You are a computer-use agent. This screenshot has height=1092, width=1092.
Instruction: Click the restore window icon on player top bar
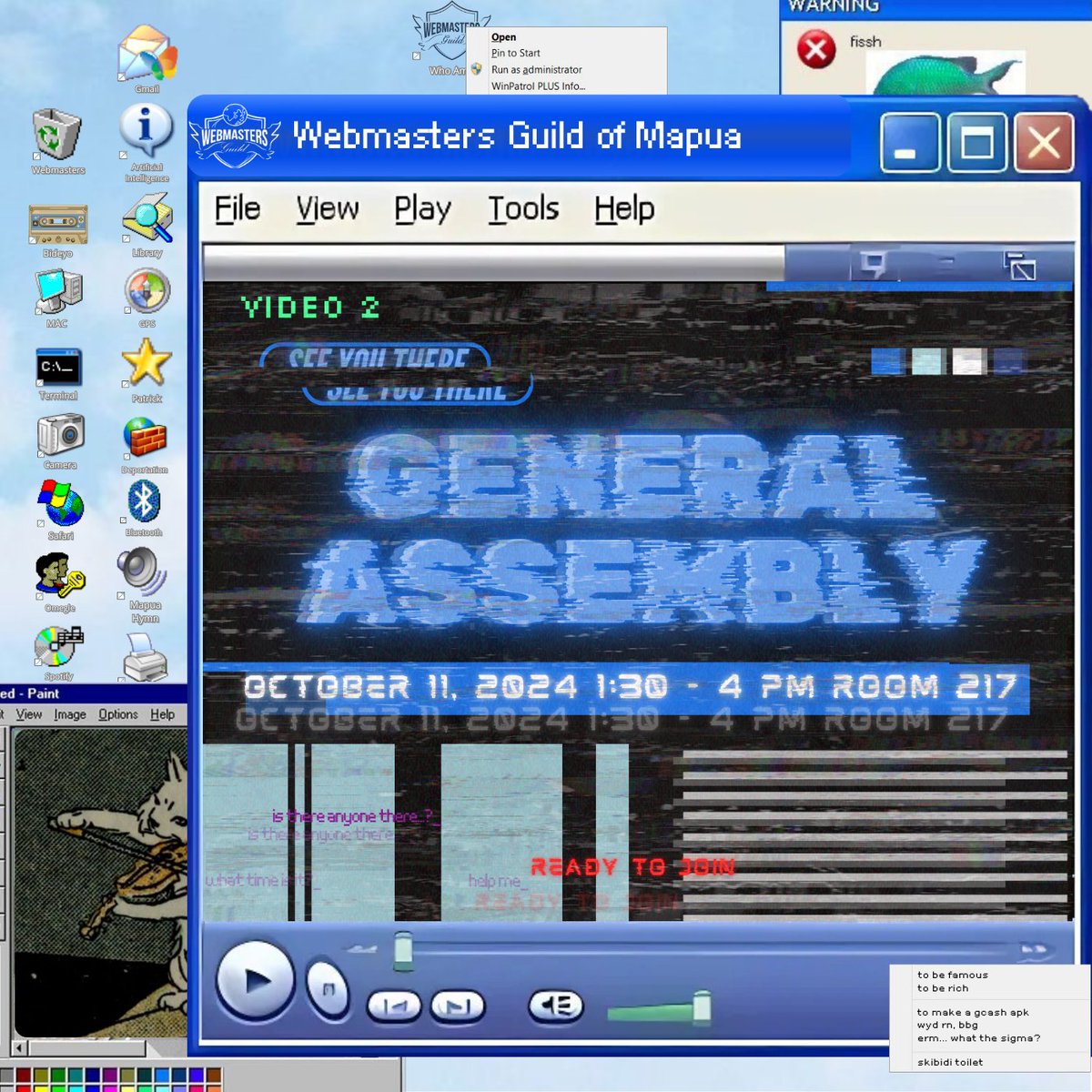[x=1019, y=266]
